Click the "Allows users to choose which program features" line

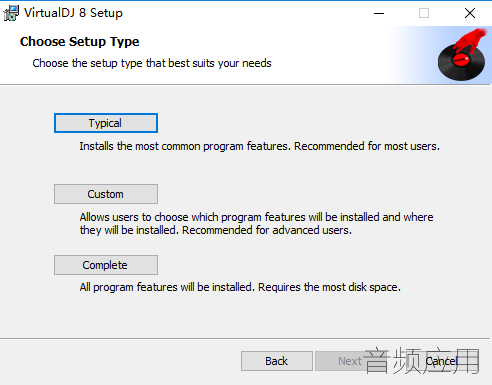[256, 217]
